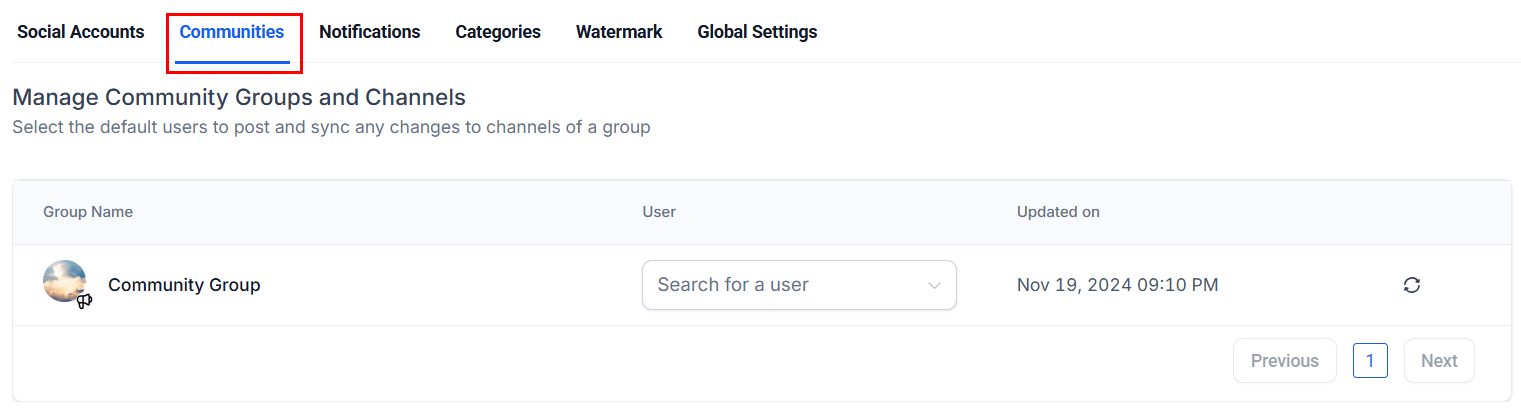This screenshot has height=411, width=1521.
Task: Open the Watermark tab
Action: click(x=619, y=32)
